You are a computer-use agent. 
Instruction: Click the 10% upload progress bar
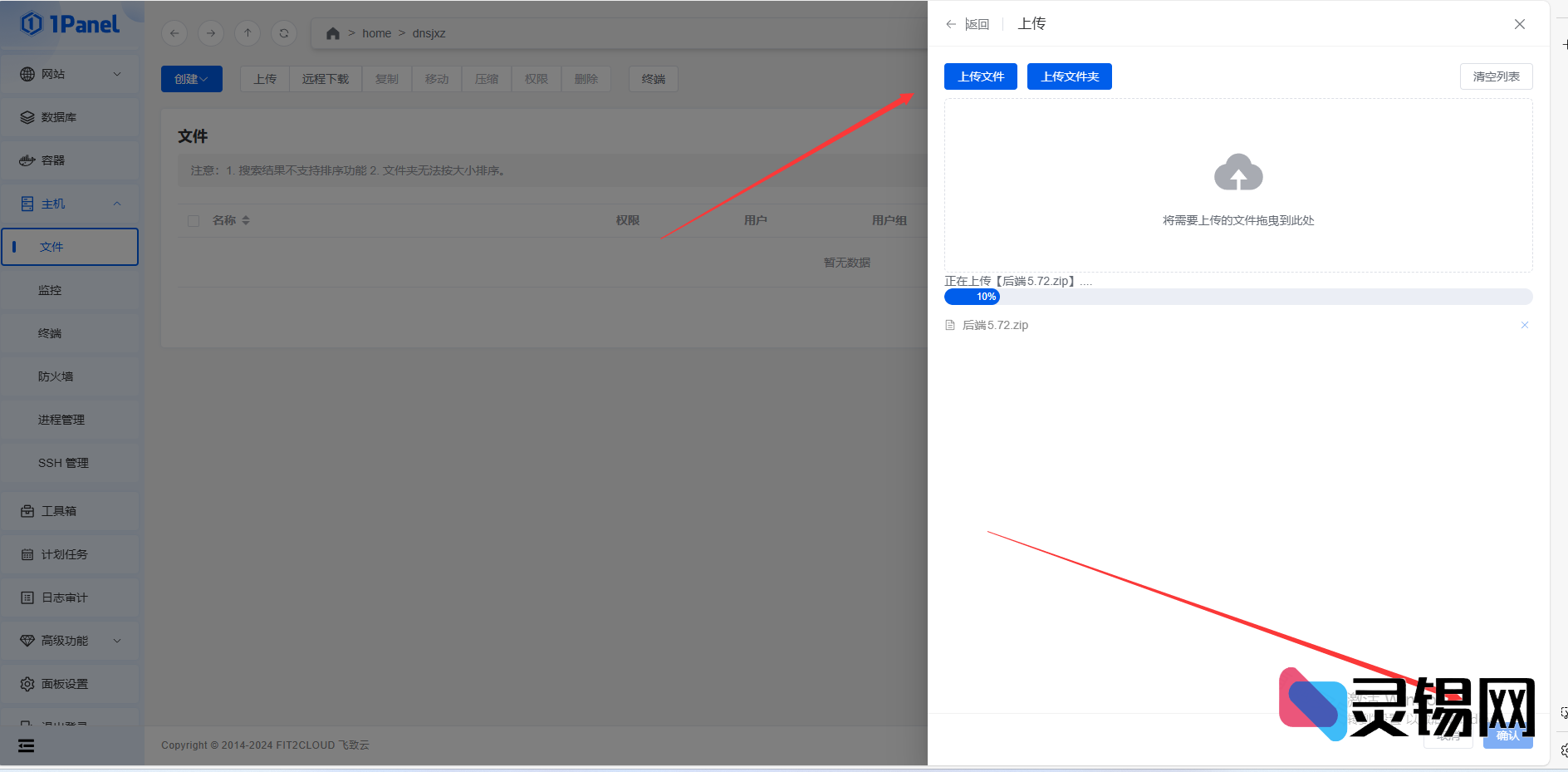click(x=1237, y=297)
